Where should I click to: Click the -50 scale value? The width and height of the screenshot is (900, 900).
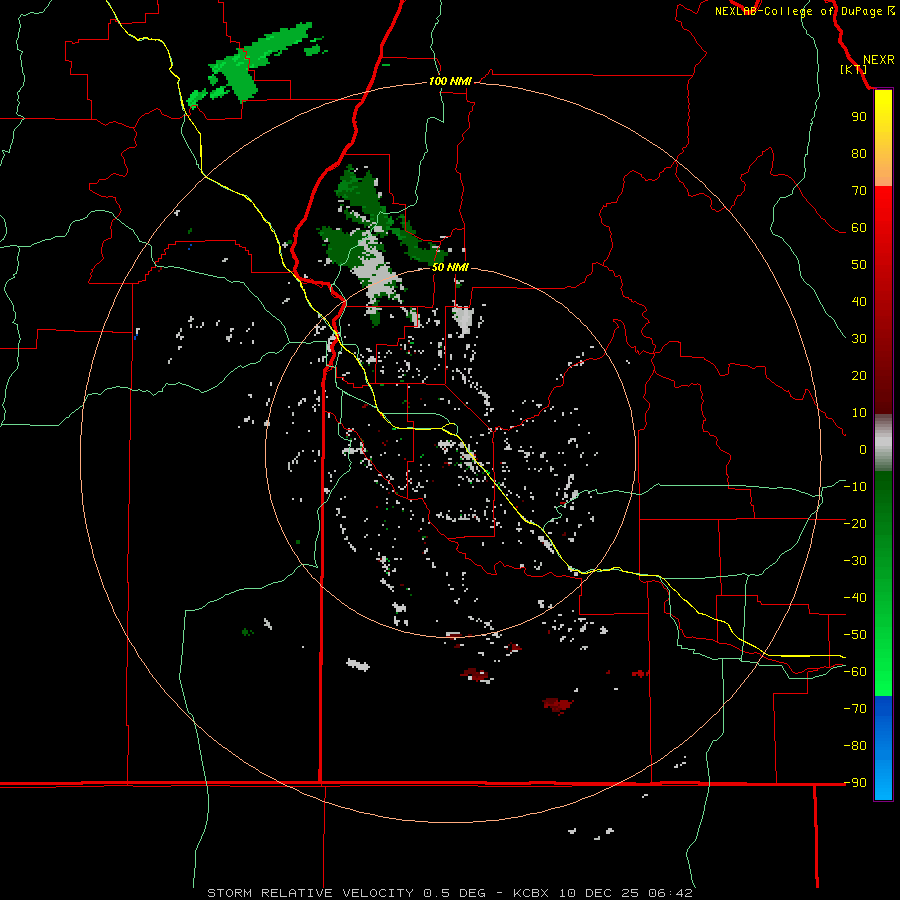[x=855, y=635]
